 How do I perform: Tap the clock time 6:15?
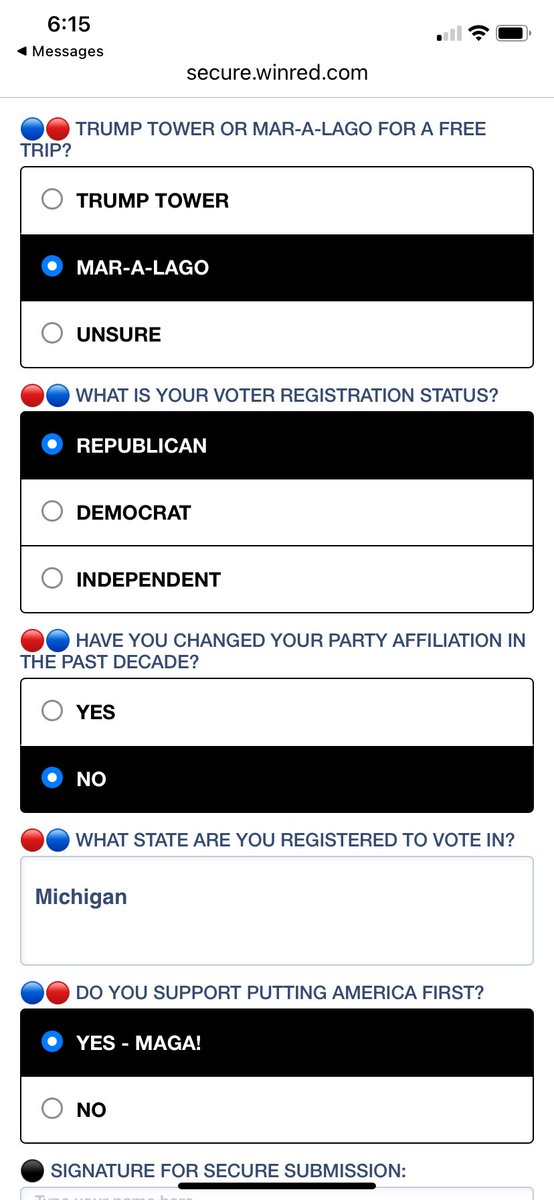pyautogui.click(x=69, y=23)
